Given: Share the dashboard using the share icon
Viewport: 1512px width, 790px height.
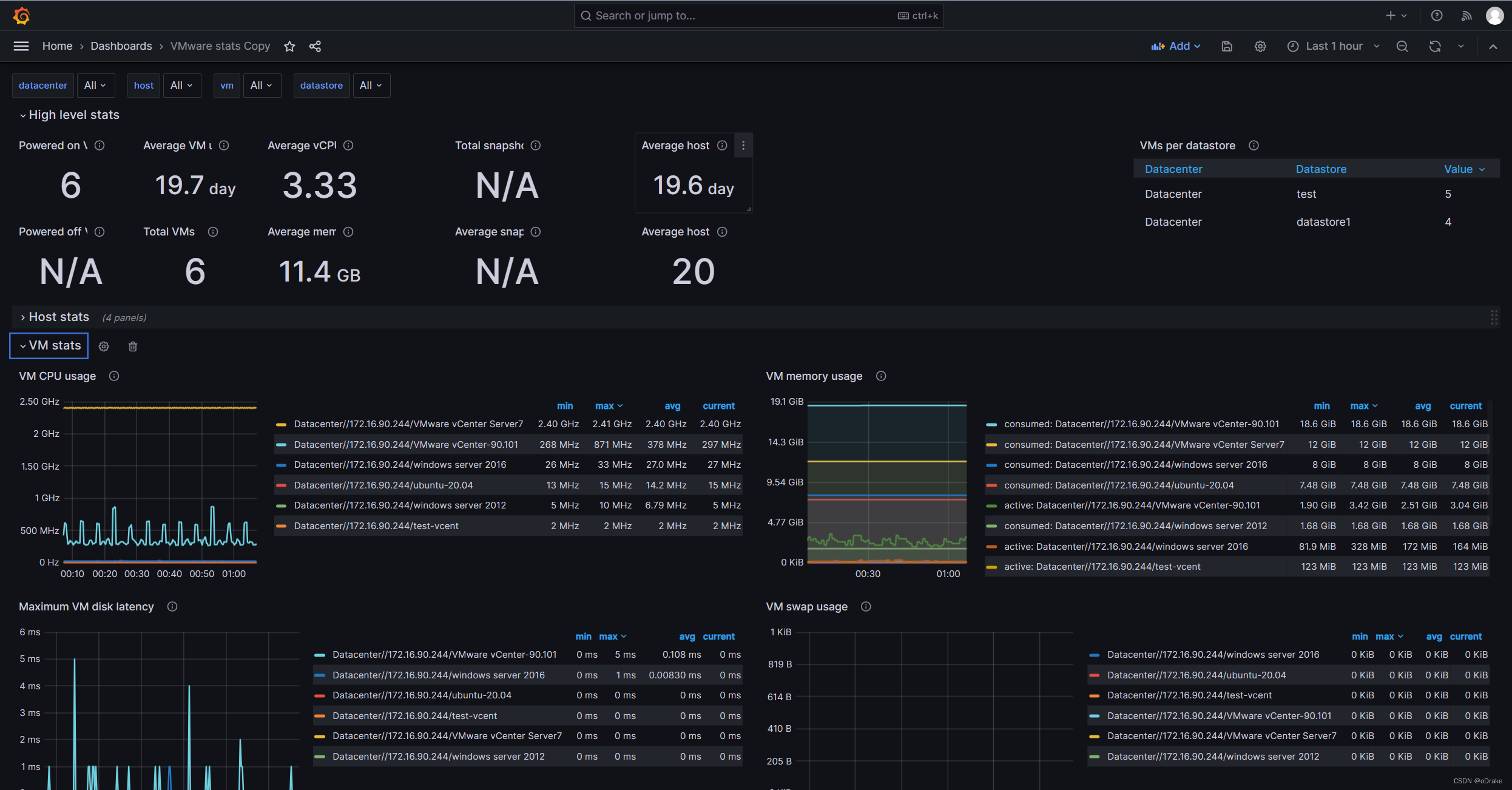Looking at the screenshot, I should (x=315, y=46).
